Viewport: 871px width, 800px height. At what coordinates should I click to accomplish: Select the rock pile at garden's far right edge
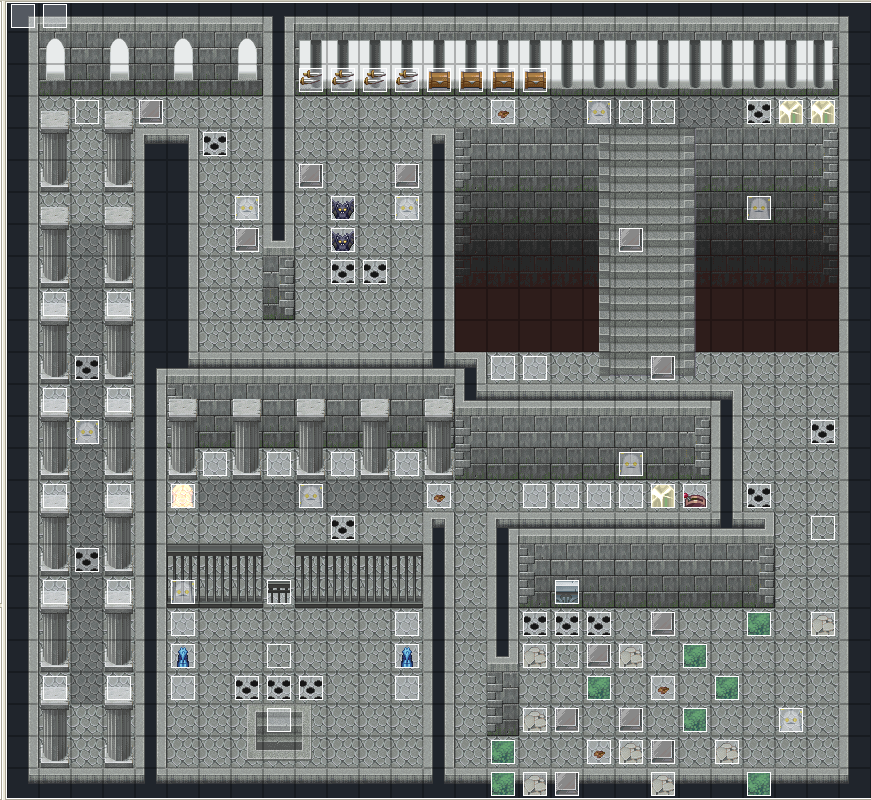tap(823, 624)
